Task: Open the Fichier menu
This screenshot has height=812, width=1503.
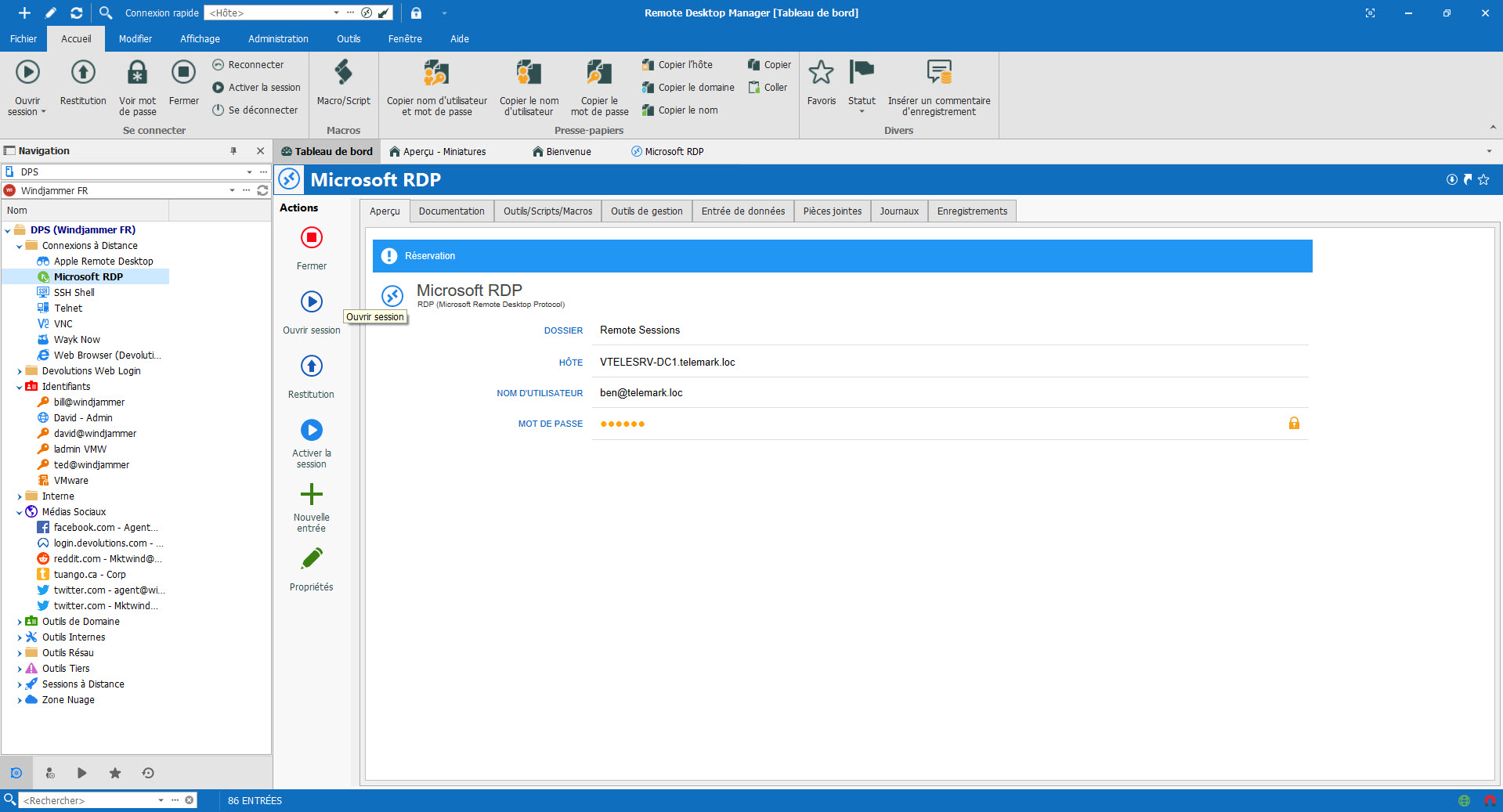Action: [x=23, y=38]
